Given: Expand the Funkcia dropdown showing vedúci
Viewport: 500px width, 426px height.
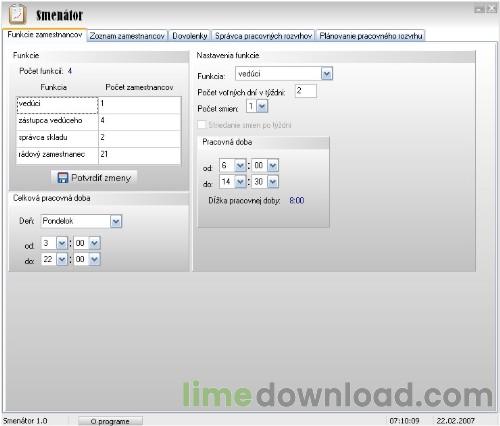Looking at the screenshot, I should coord(327,74).
